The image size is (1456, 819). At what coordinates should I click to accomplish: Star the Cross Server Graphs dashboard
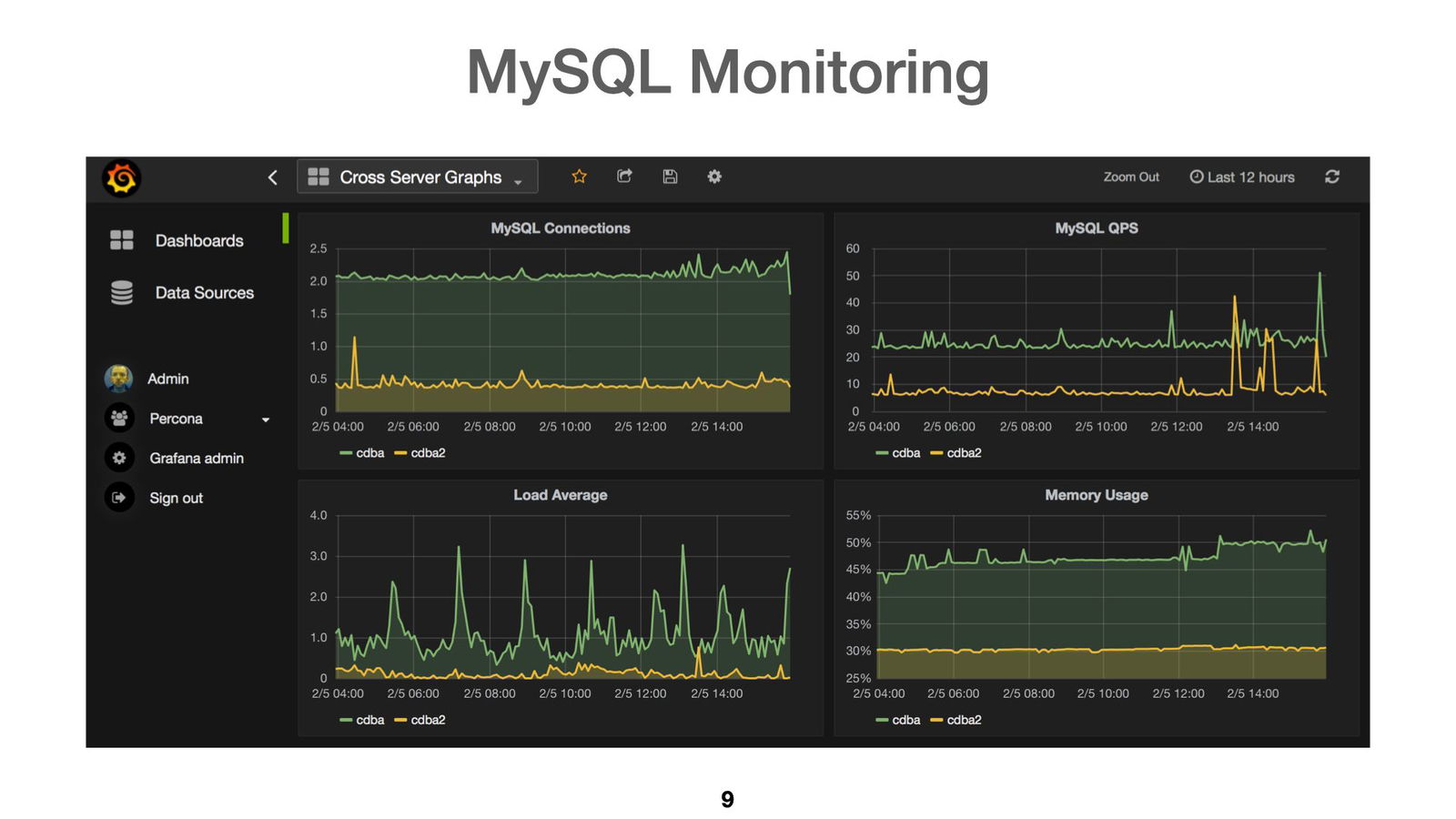(579, 177)
